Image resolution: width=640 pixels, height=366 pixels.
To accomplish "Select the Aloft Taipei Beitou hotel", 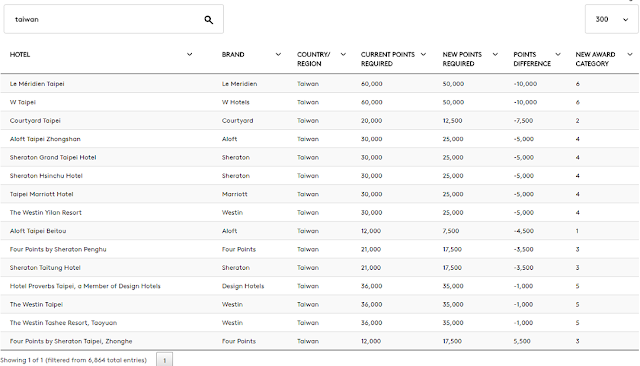I will tap(38, 231).
